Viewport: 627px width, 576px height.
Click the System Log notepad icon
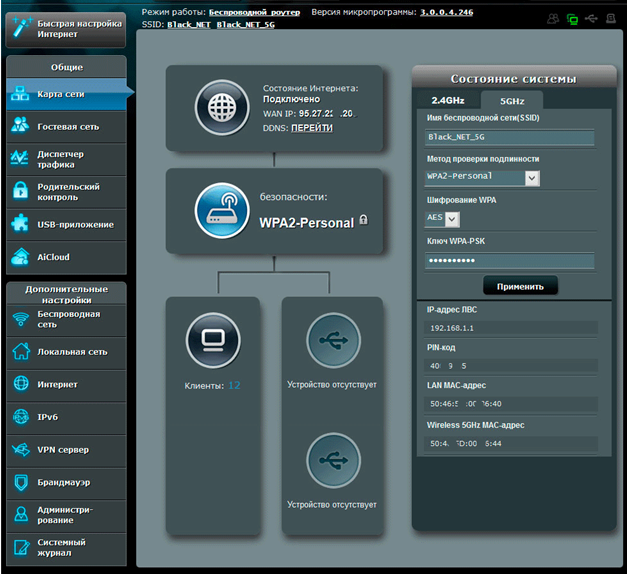[x=21, y=547]
